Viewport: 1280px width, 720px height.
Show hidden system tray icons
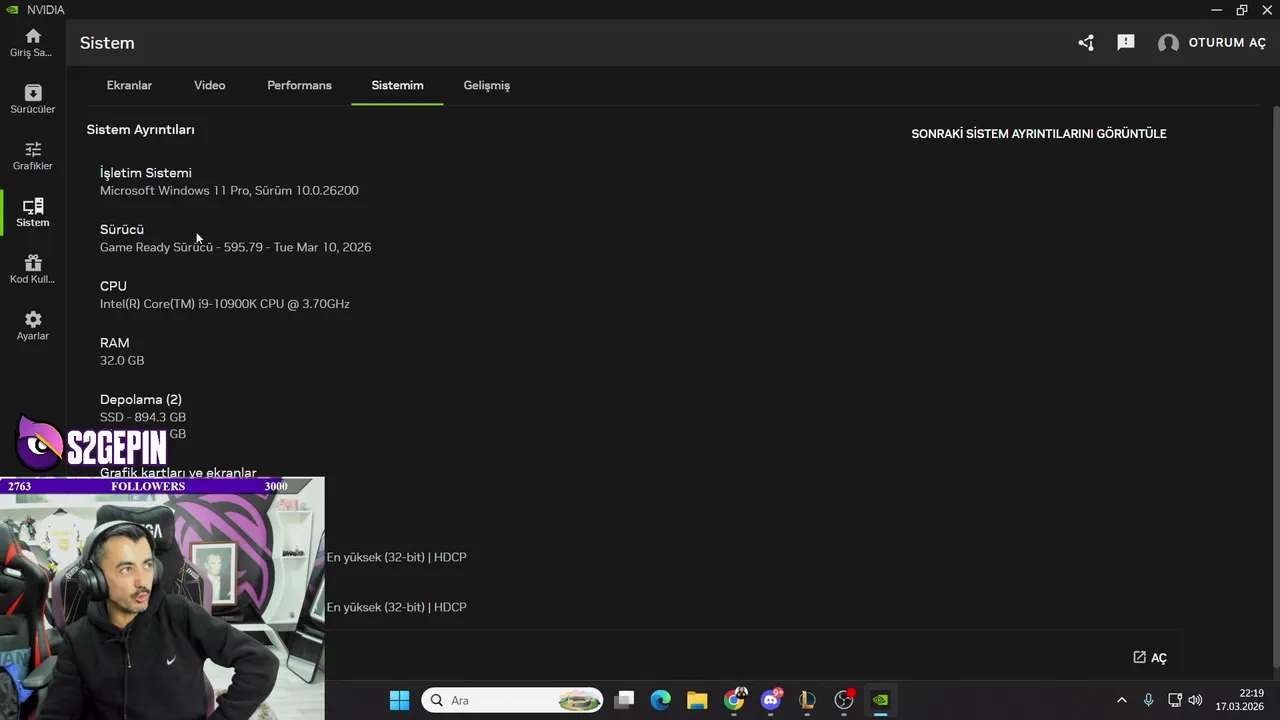[x=1121, y=700]
